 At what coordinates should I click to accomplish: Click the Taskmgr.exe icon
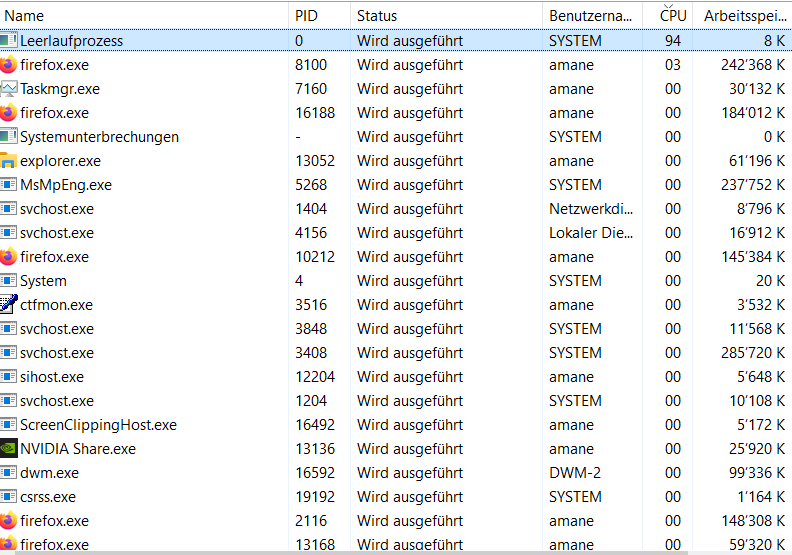[9, 88]
